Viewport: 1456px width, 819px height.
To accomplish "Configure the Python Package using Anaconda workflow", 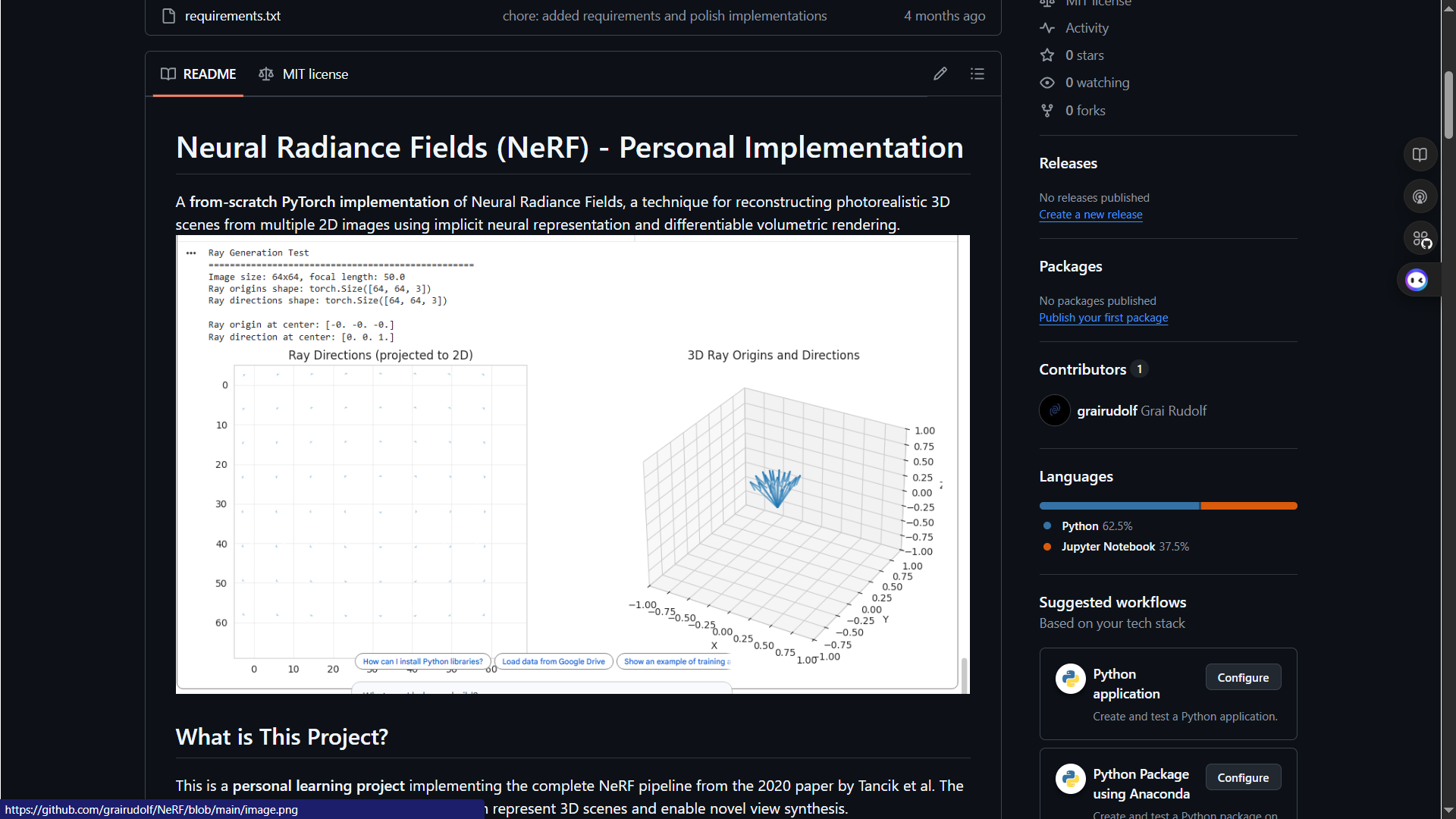I will tap(1243, 778).
